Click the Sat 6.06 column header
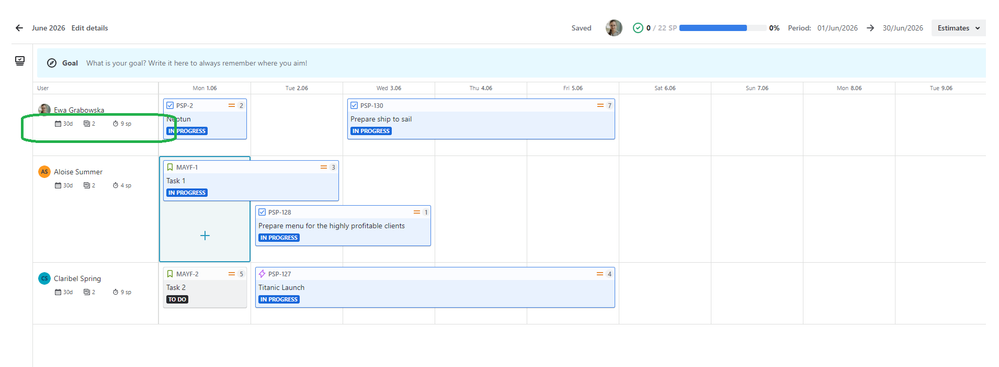The image size is (999, 367). point(665,88)
